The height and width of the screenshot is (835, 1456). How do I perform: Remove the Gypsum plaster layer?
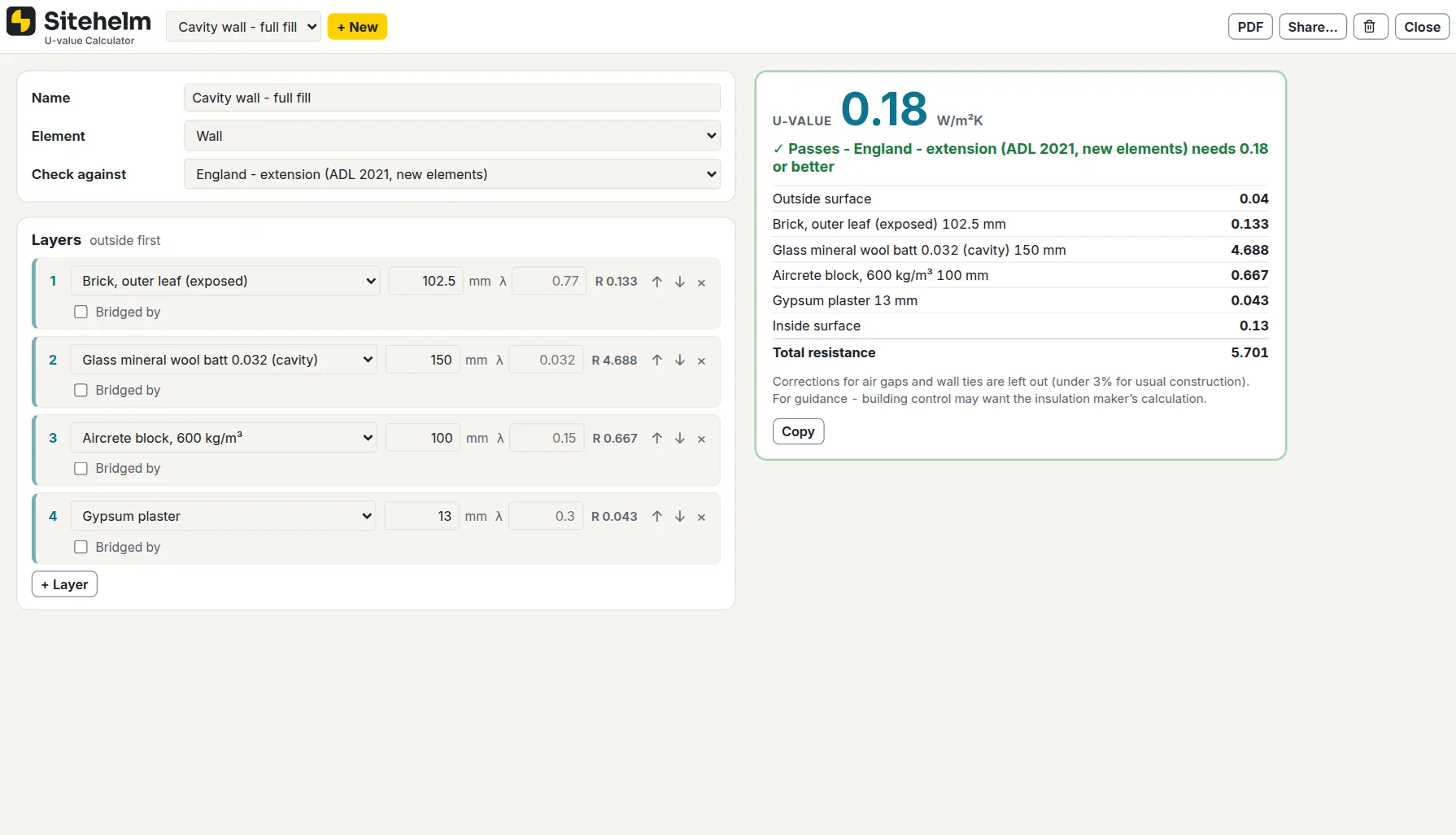click(701, 517)
